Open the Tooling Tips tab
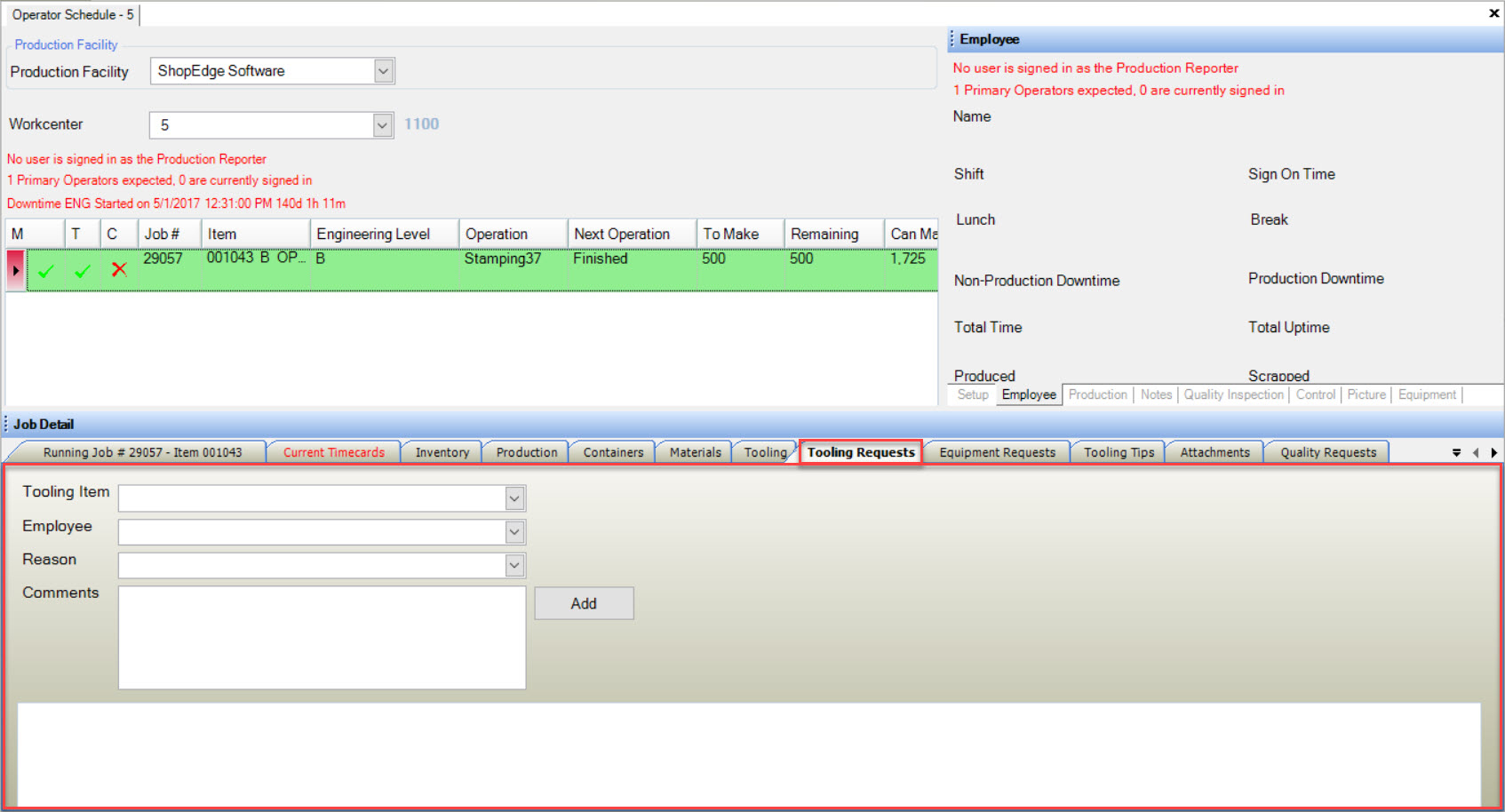 tap(1119, 452)
